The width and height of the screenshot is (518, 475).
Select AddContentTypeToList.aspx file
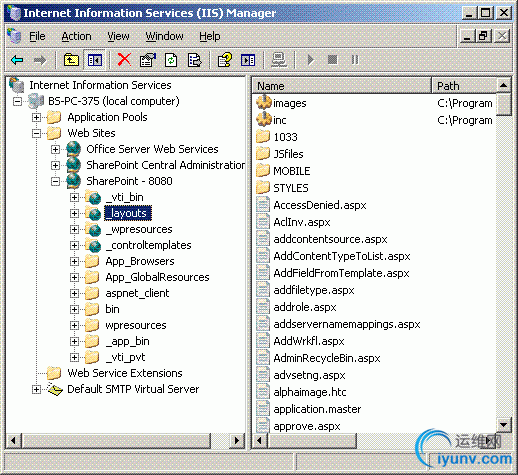[342, 256]
